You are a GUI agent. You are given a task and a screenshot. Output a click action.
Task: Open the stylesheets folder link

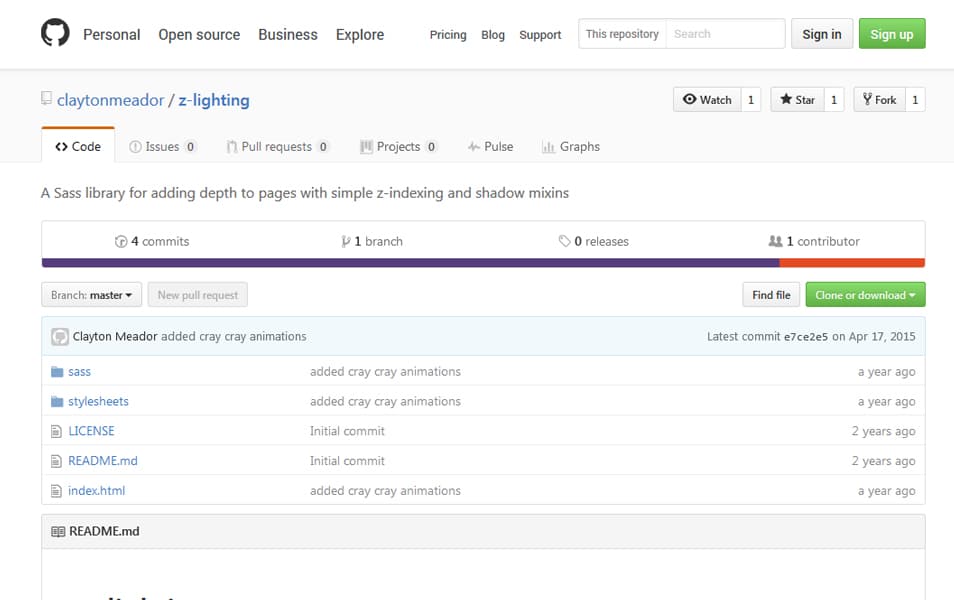pos(98,401)
